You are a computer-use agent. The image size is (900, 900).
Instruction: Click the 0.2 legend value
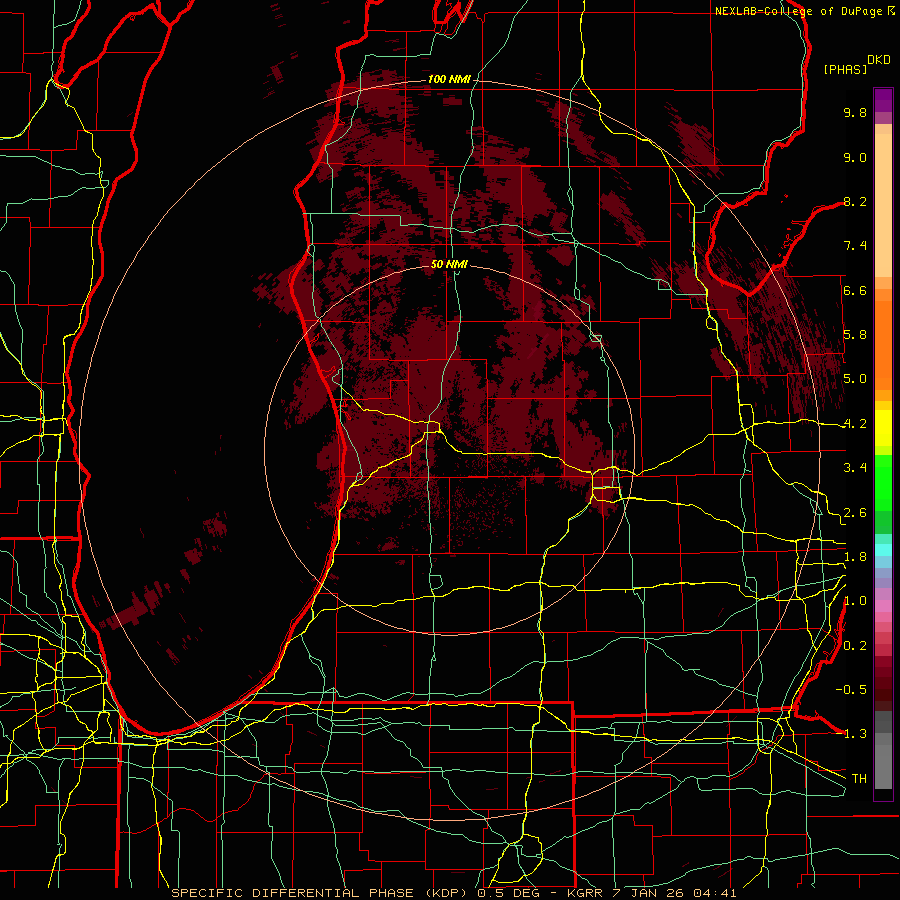(x=855, y=646)
